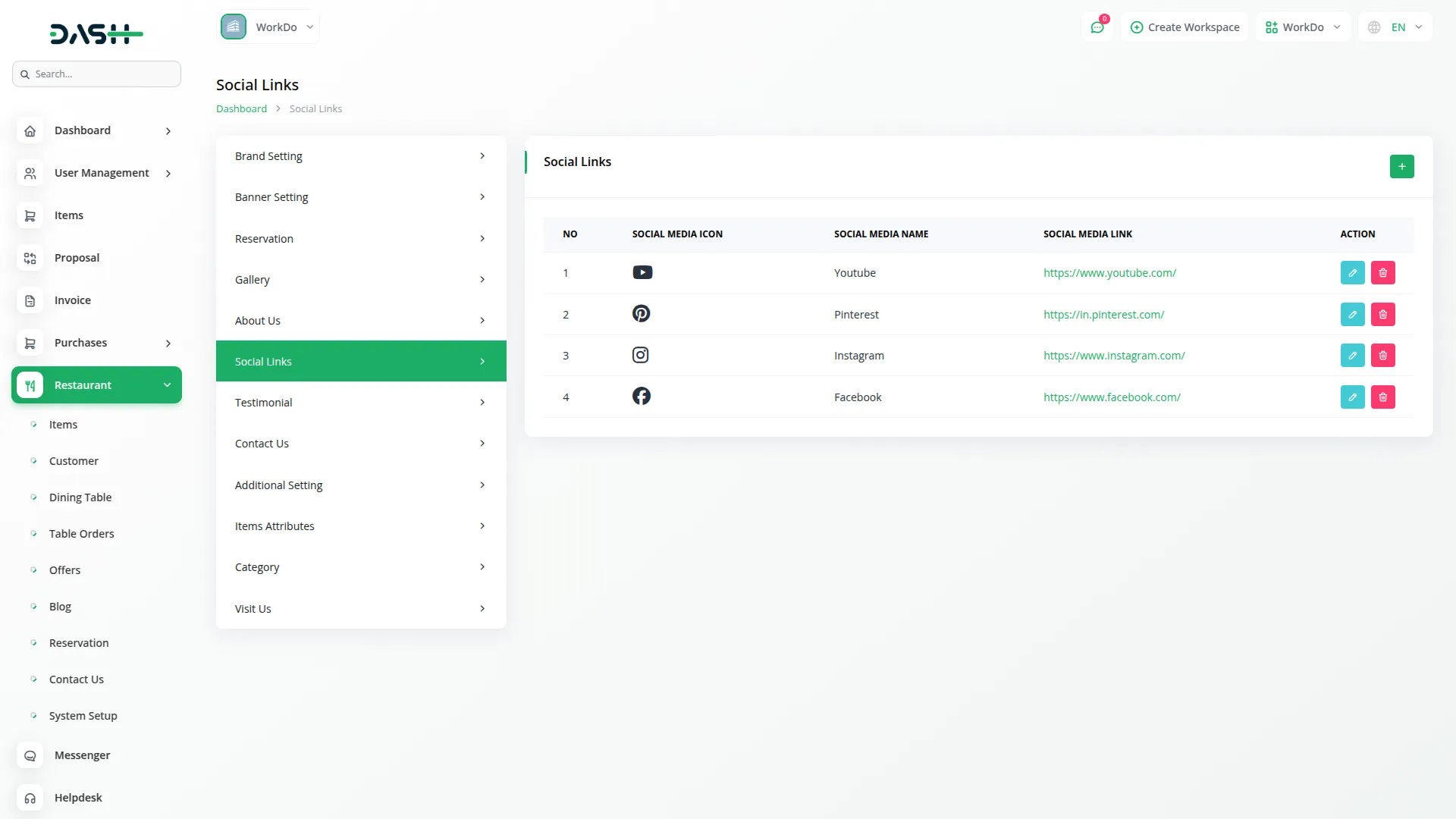The width and height of the screenshot is (1456, 819).
Task: Click inside the Search input field
Action: tap(96, 74)
